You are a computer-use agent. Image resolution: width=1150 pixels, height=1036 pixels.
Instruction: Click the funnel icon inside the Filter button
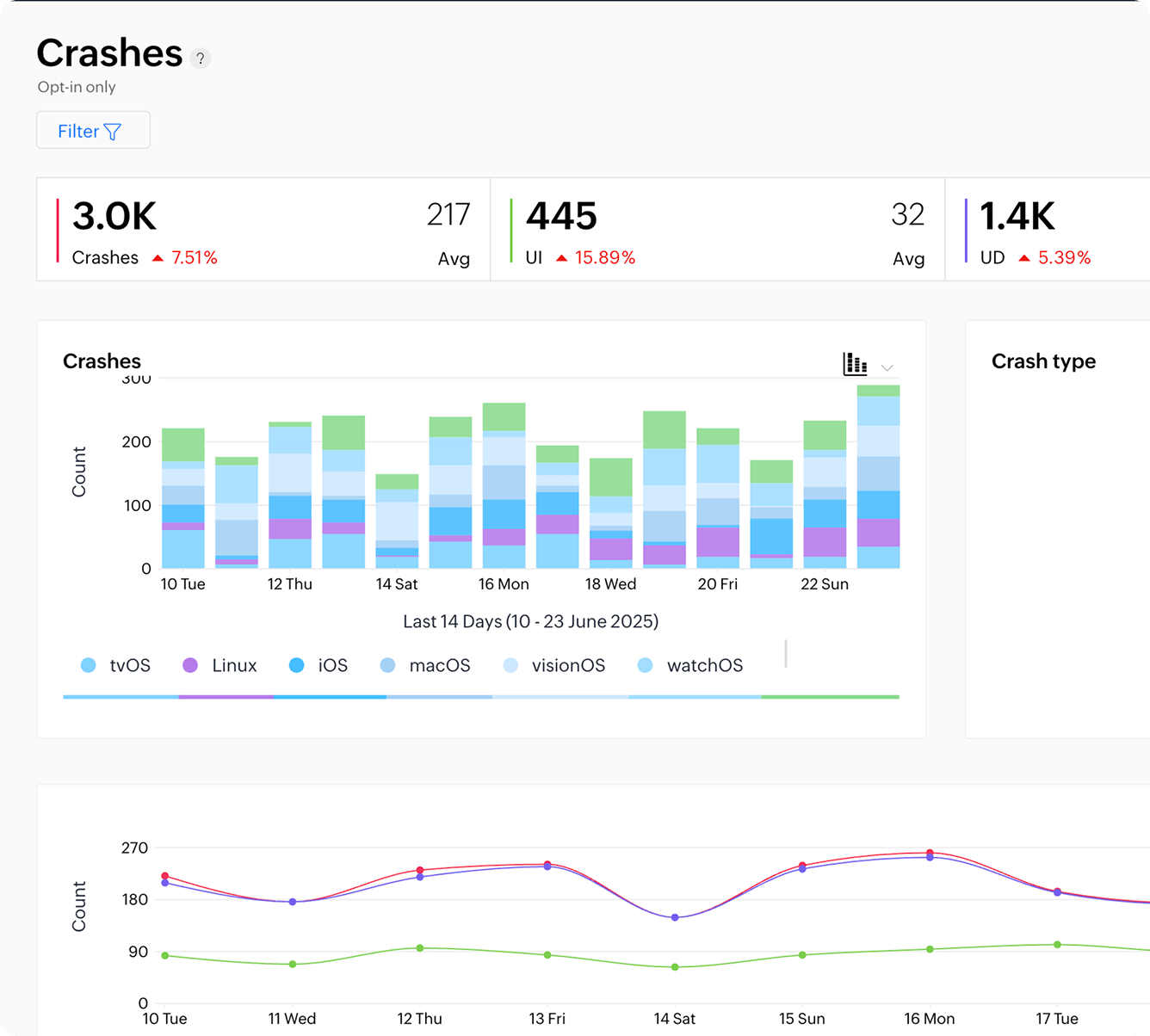tap(113, 131)
